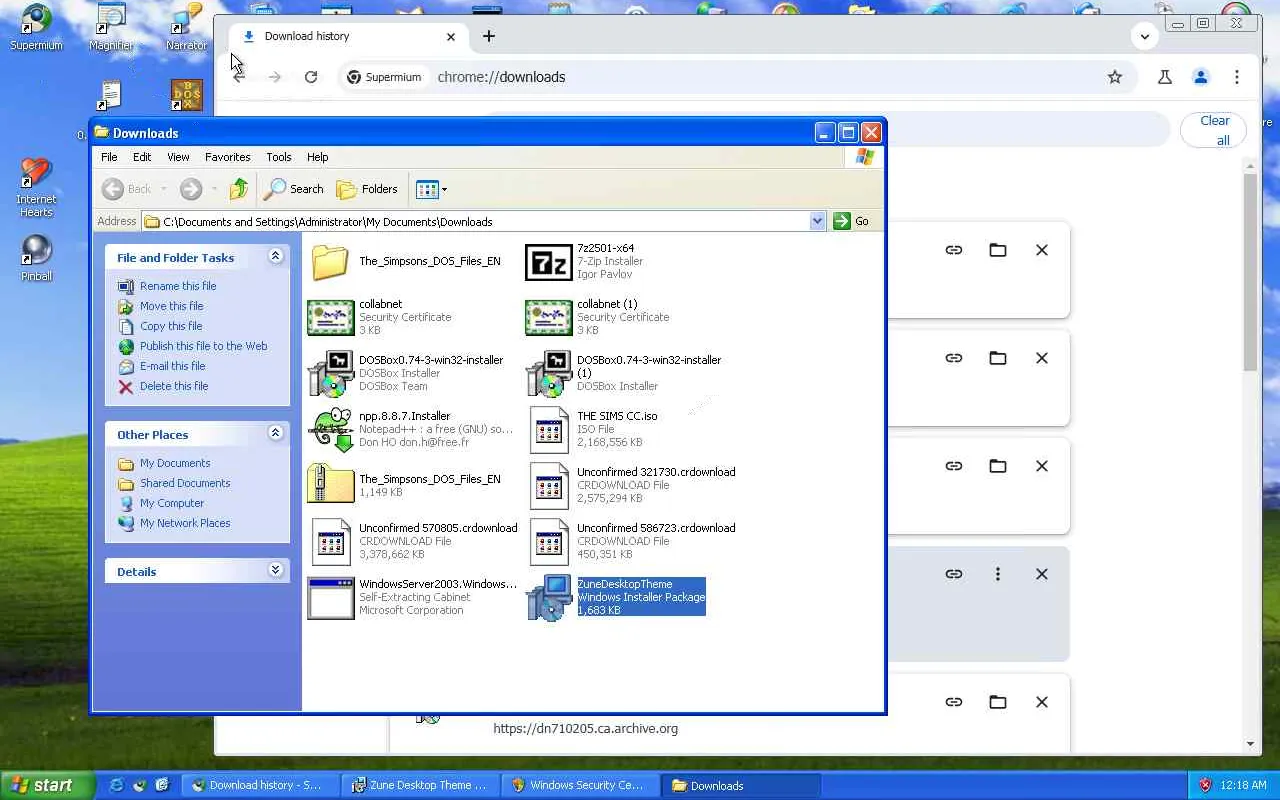Collapse the Other Places panel
The height and width of the screenshot is (800, 1280).
pyautogui.click(x=275, y=434)
